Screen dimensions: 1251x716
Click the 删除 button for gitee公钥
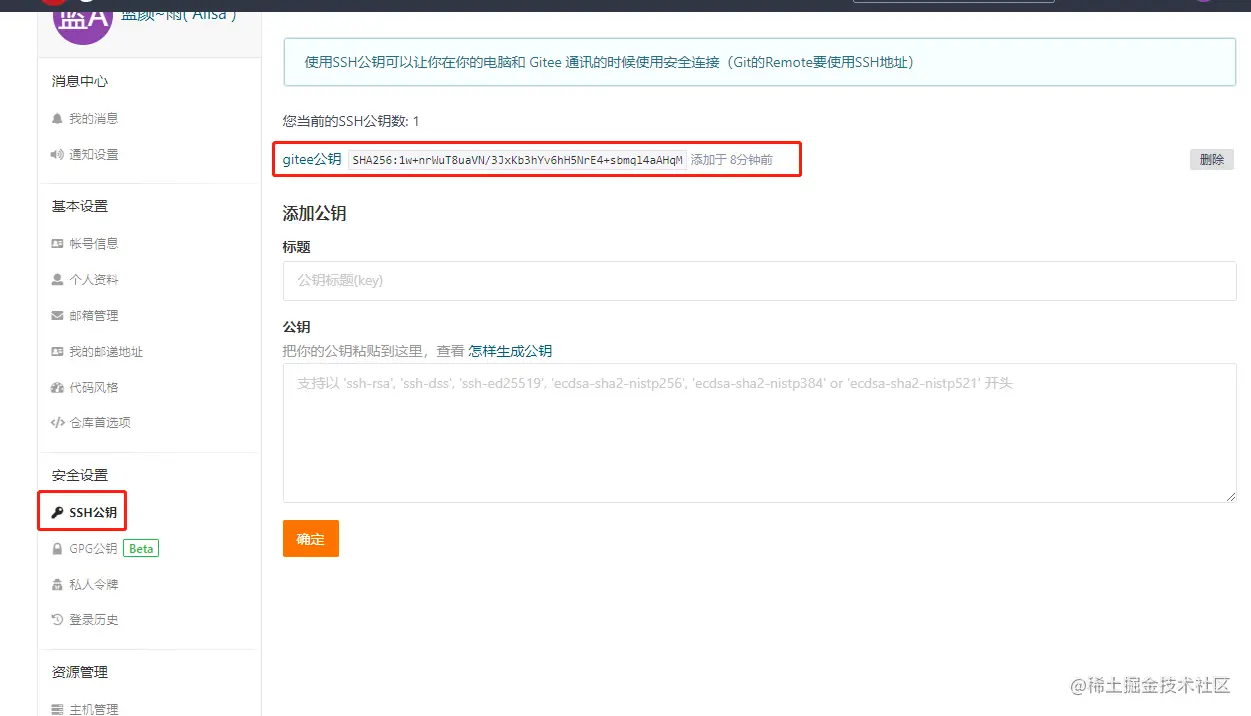pos(1212,159)
